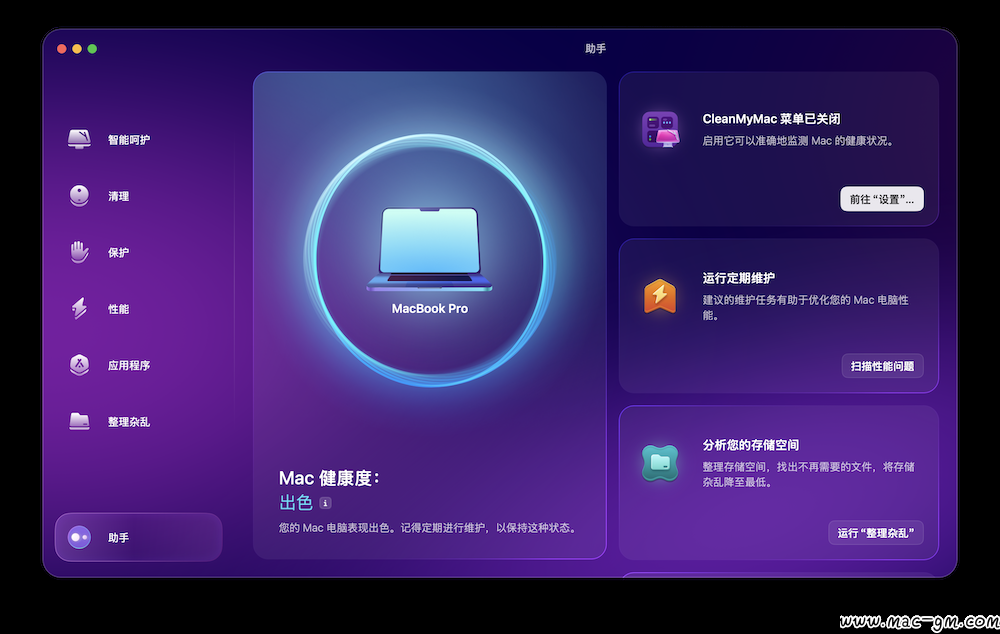Click the CleanMyMac 菜单已关闭 heading

tap(771, 119)
